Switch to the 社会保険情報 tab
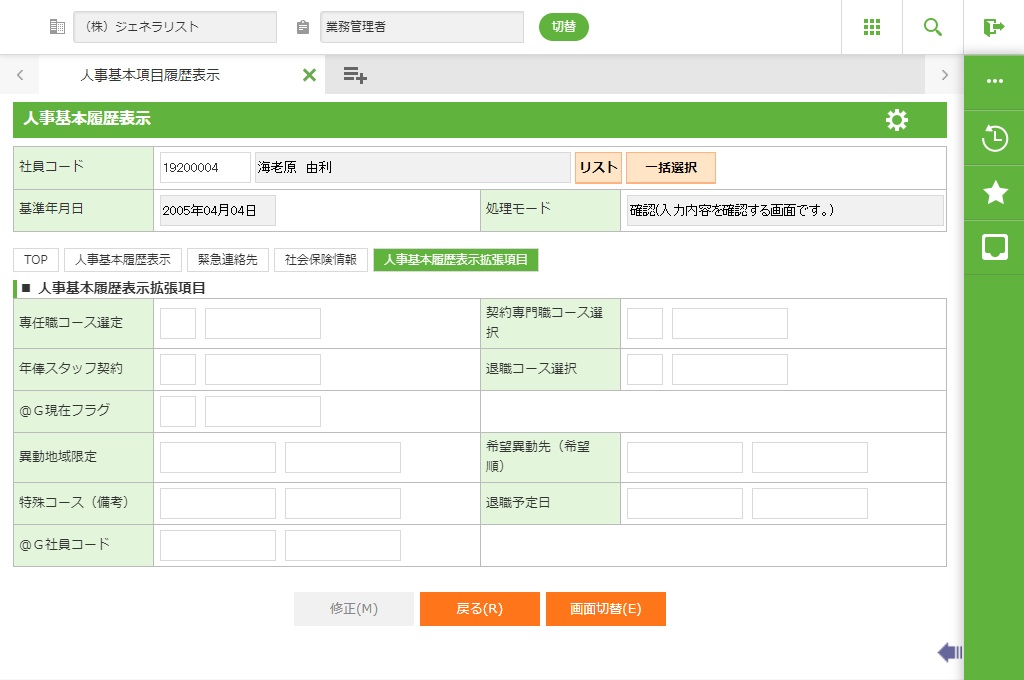1024x680 pixels. 320,260
